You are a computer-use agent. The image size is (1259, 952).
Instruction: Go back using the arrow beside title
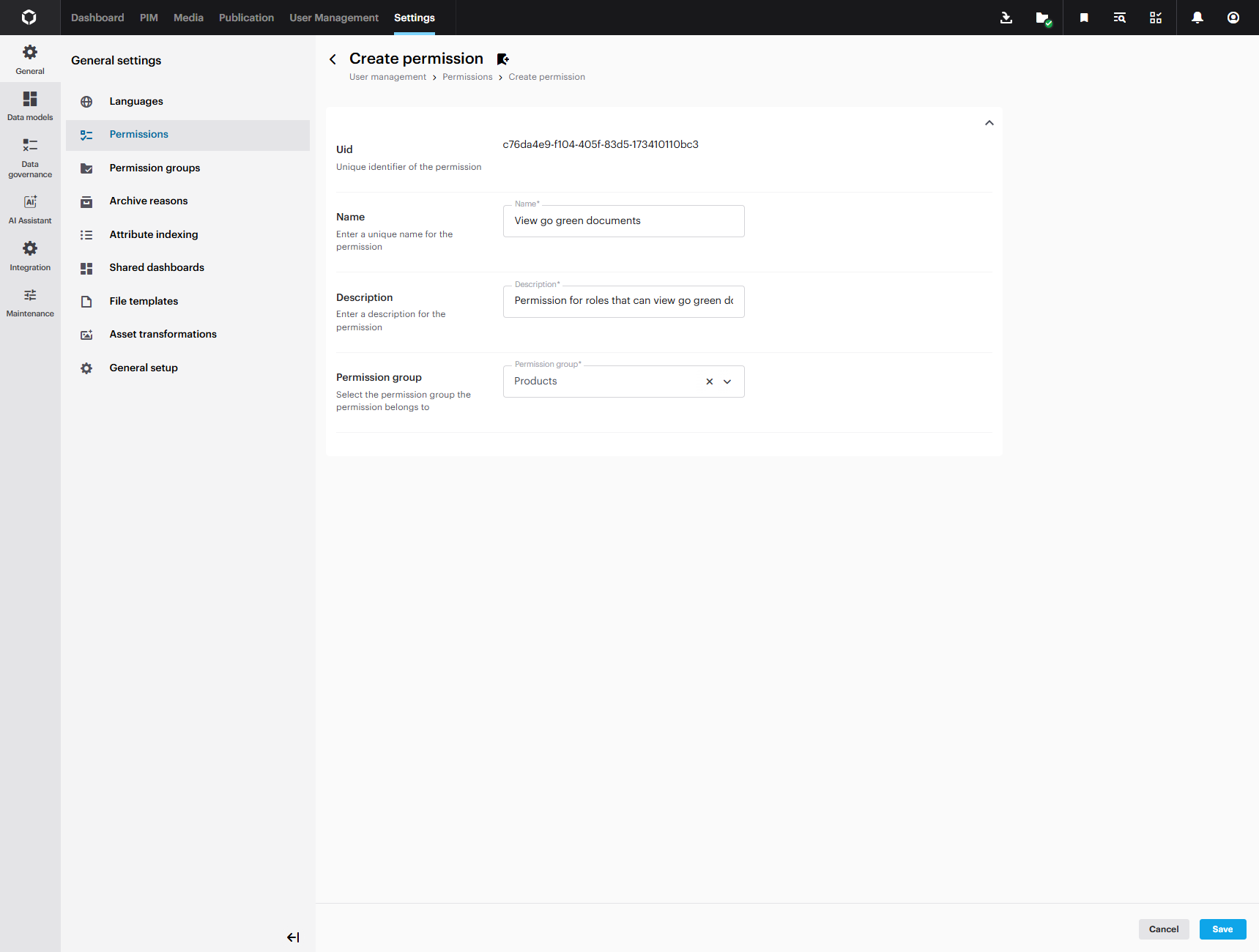[x=333, y=59]
